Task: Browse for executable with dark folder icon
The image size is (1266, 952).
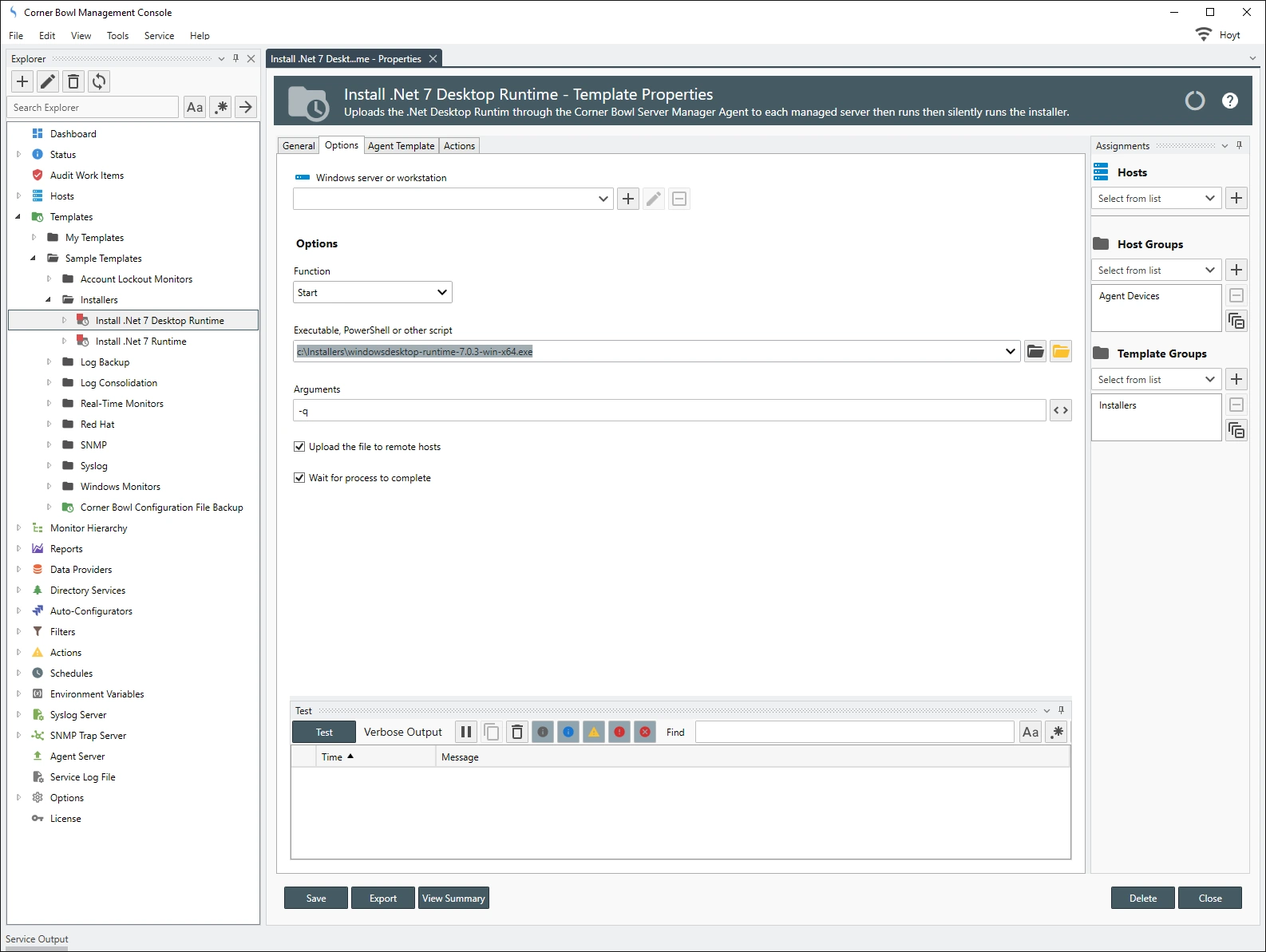Action: click(1035, 352)
